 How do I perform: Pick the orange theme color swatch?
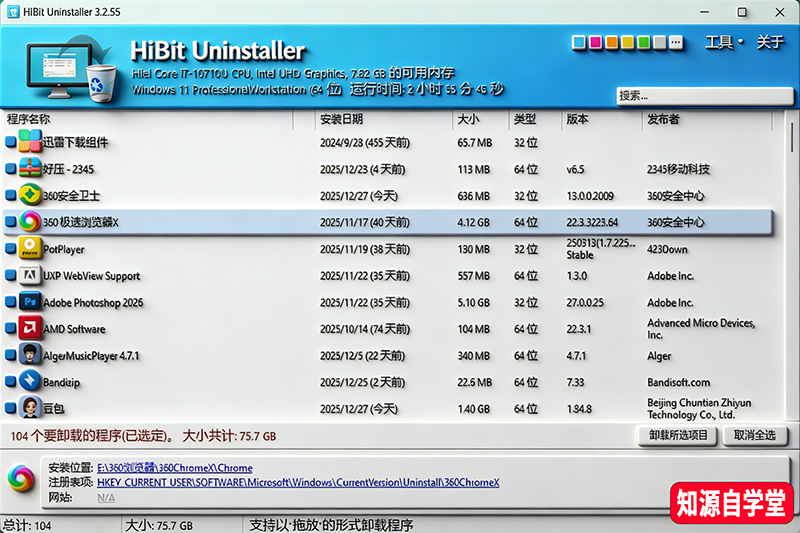[x=612, y=42]
